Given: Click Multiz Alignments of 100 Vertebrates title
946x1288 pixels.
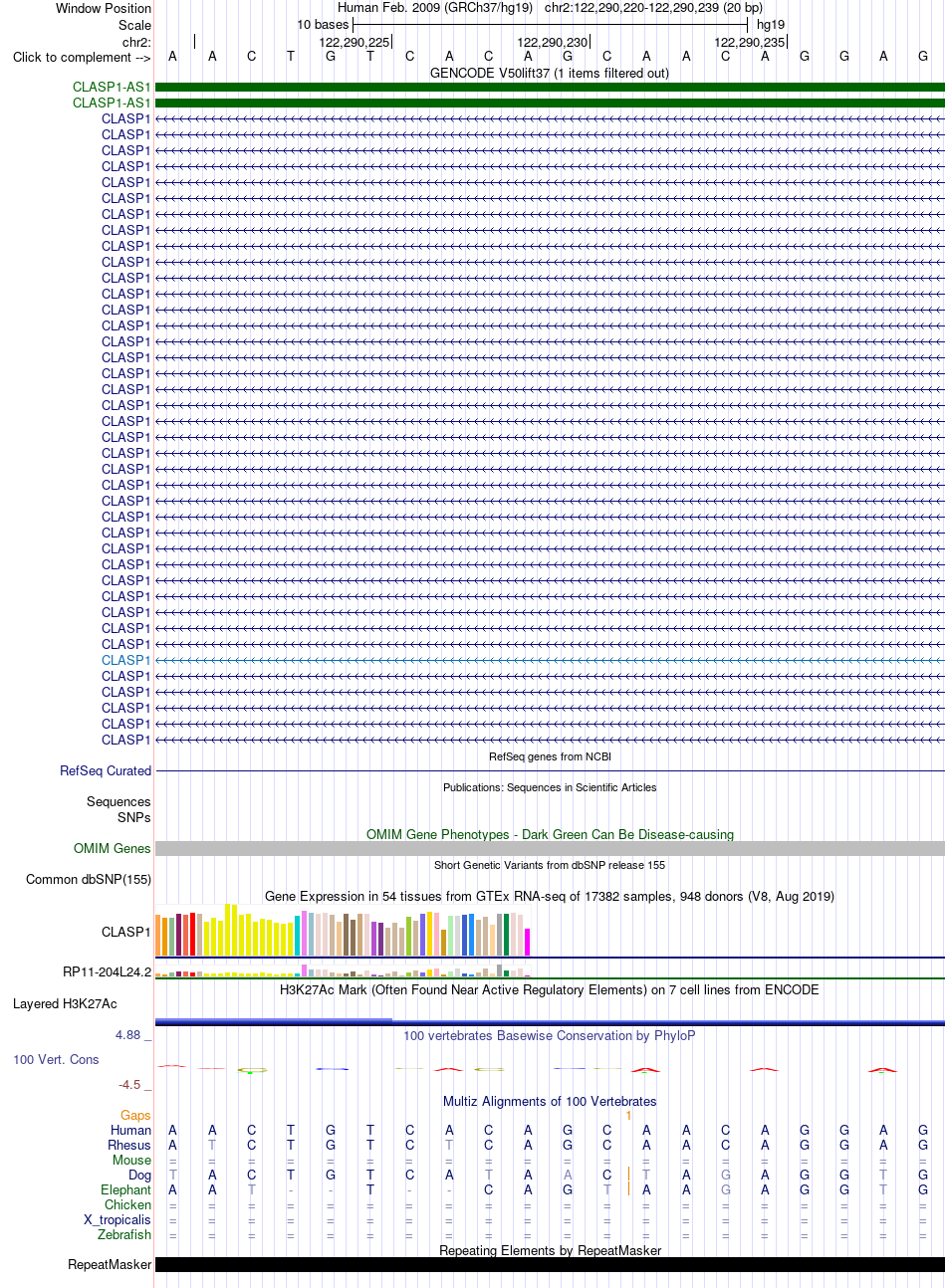Looking at the screenshot, I should click(x=550, y=1102).
